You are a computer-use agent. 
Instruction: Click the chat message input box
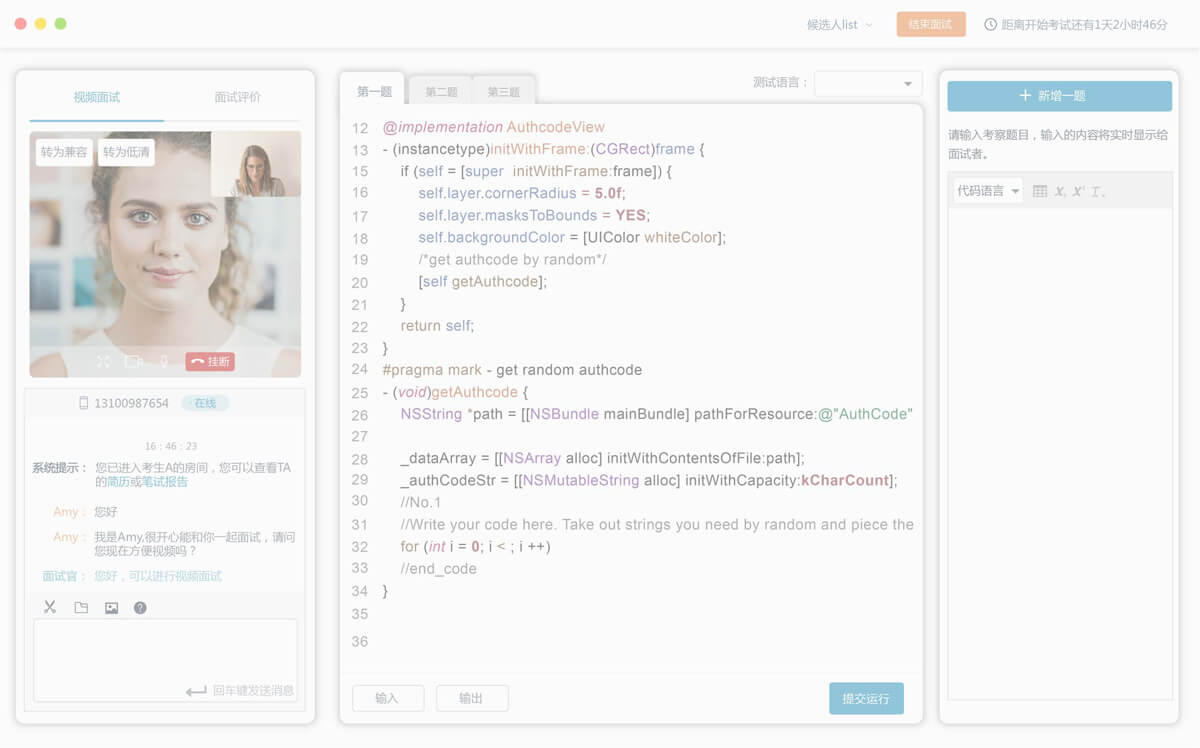(x=165, y=650)
